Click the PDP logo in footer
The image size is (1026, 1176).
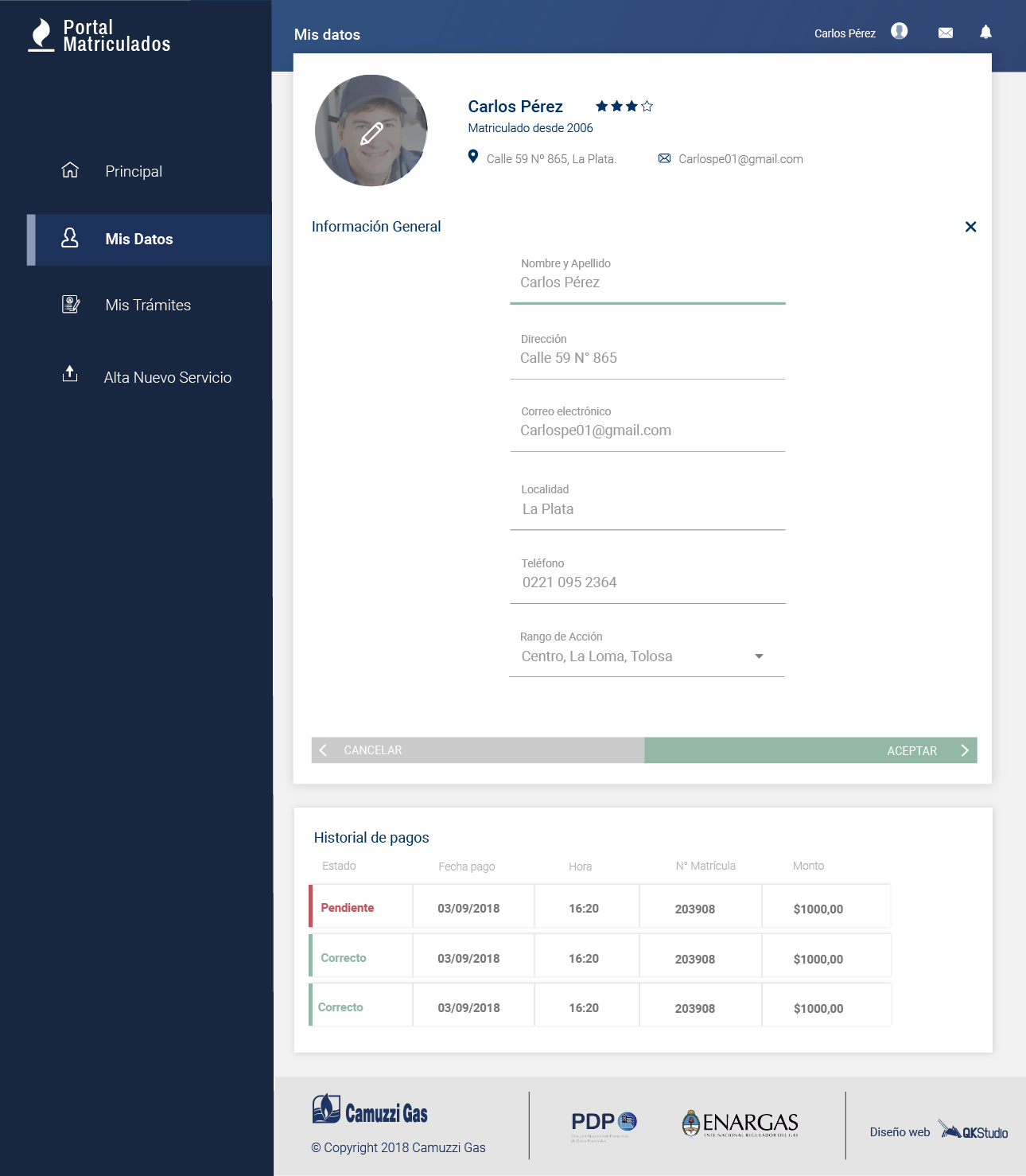click(604, 1125)
